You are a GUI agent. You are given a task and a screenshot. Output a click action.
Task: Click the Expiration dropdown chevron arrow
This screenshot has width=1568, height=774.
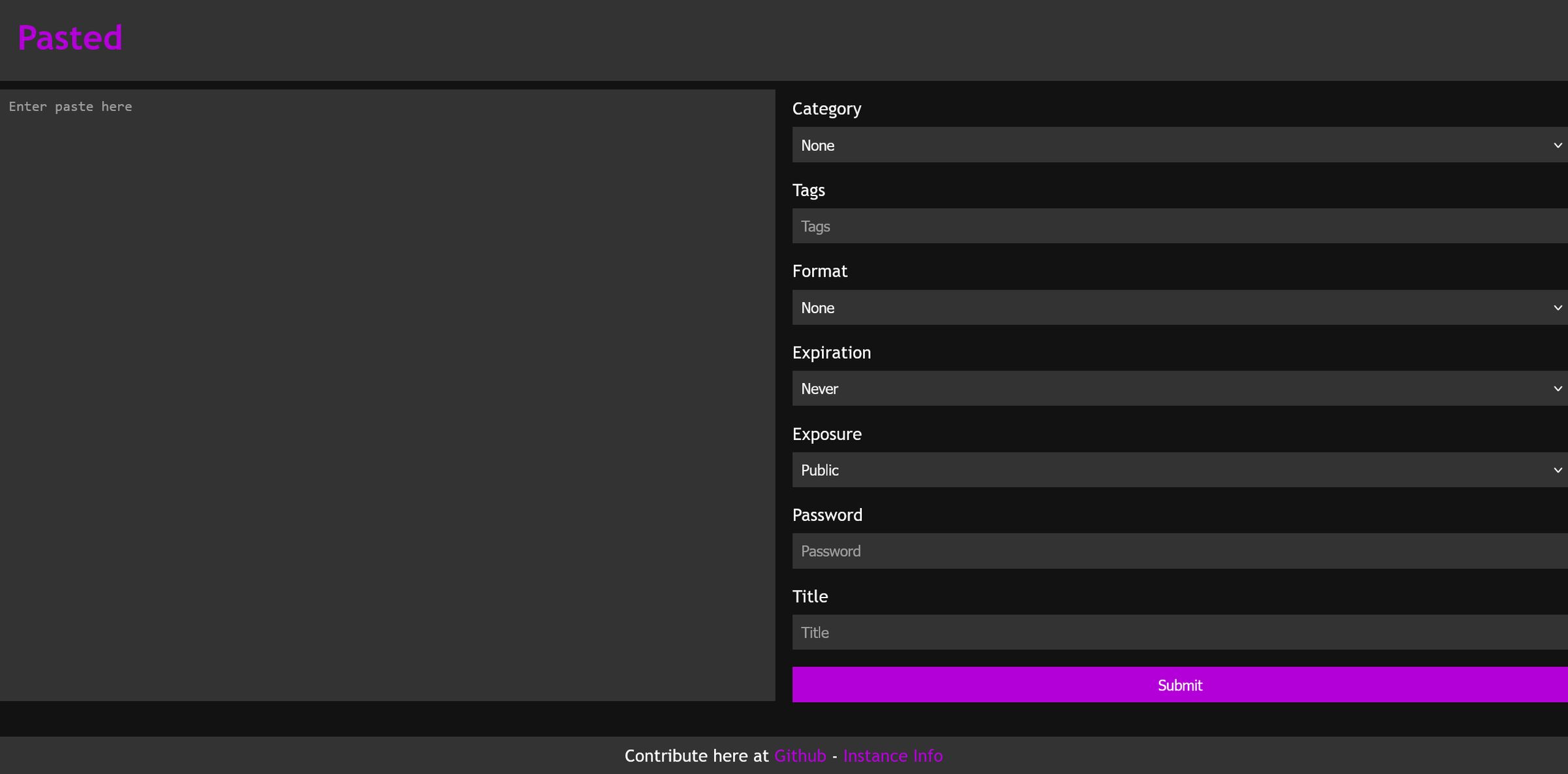(1558, 388)
